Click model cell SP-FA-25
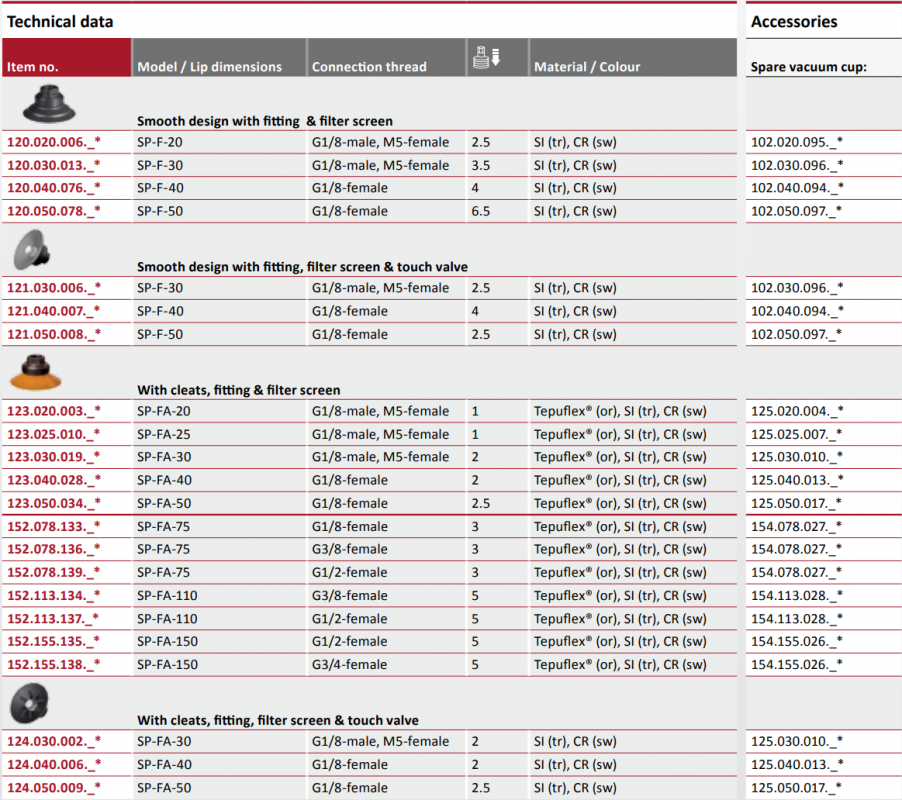The width and height of the screenshot is (902, 800). point(163,434)
